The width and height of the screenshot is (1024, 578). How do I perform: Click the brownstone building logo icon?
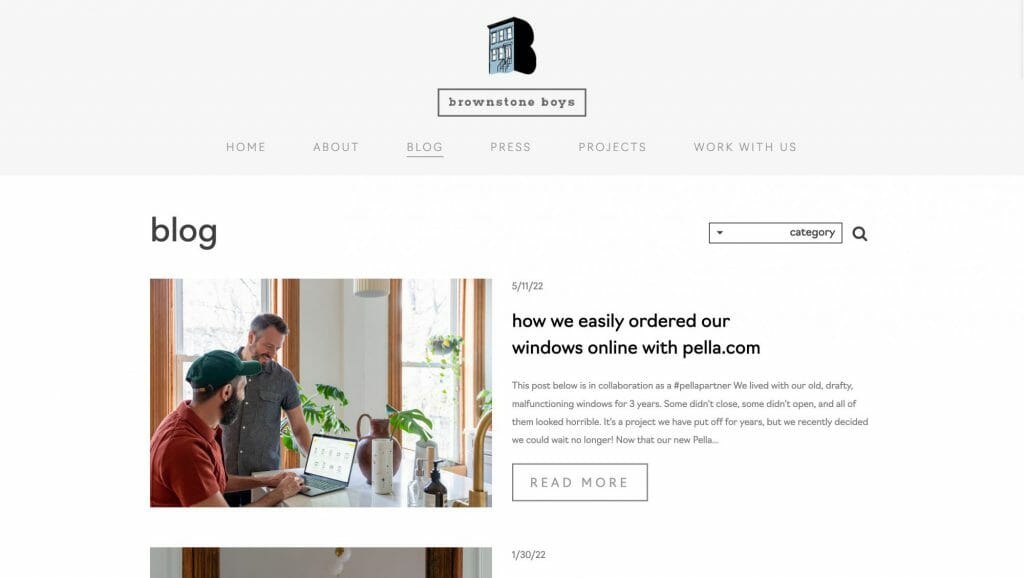click(511, 46)
